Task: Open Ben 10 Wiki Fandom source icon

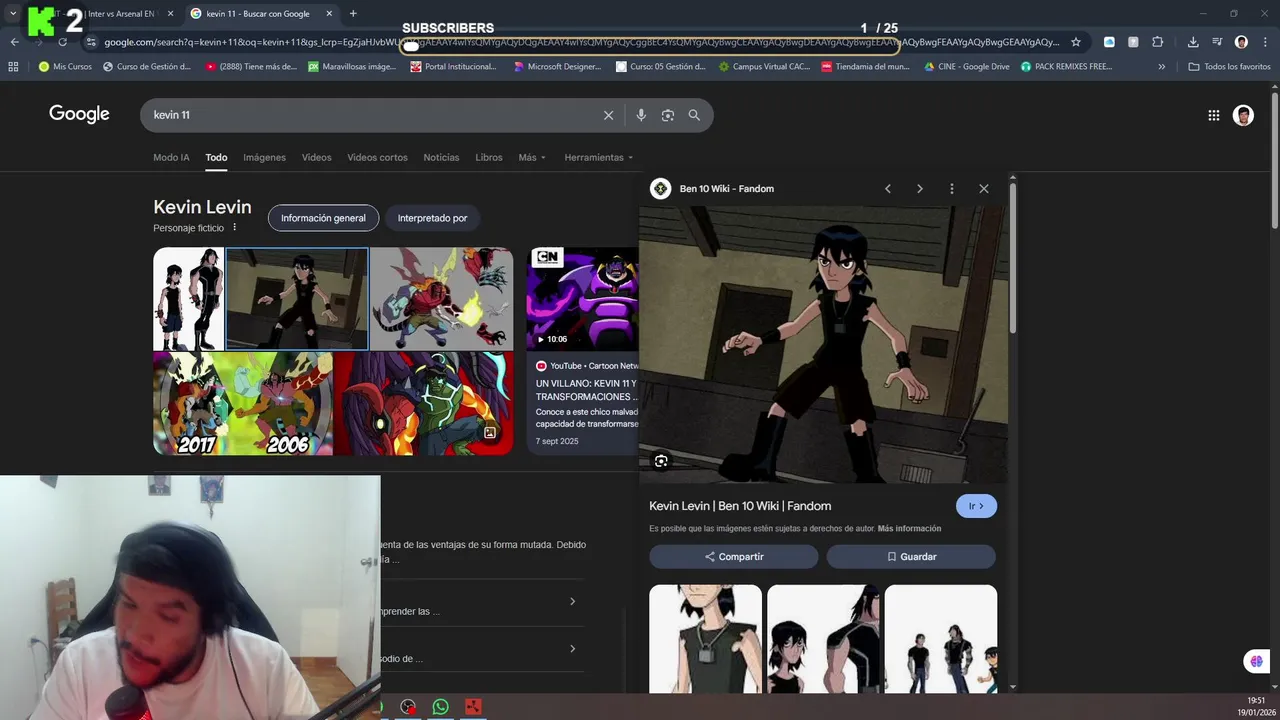Action: click(x=660, y=188)
